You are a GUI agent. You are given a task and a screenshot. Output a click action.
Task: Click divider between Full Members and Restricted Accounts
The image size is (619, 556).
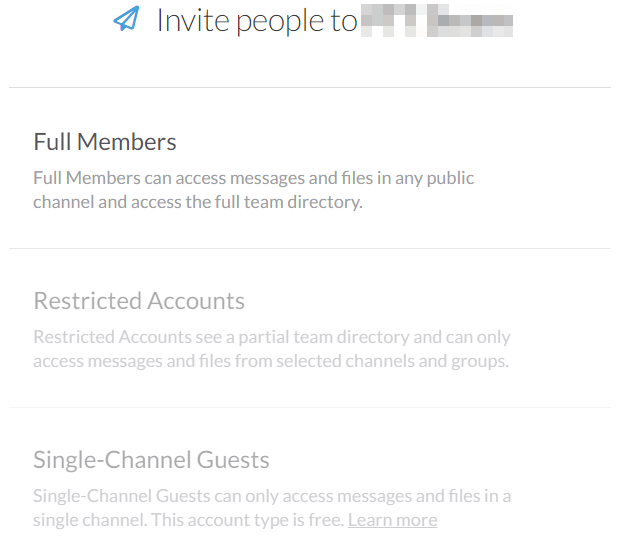click(x=309, y=248)
